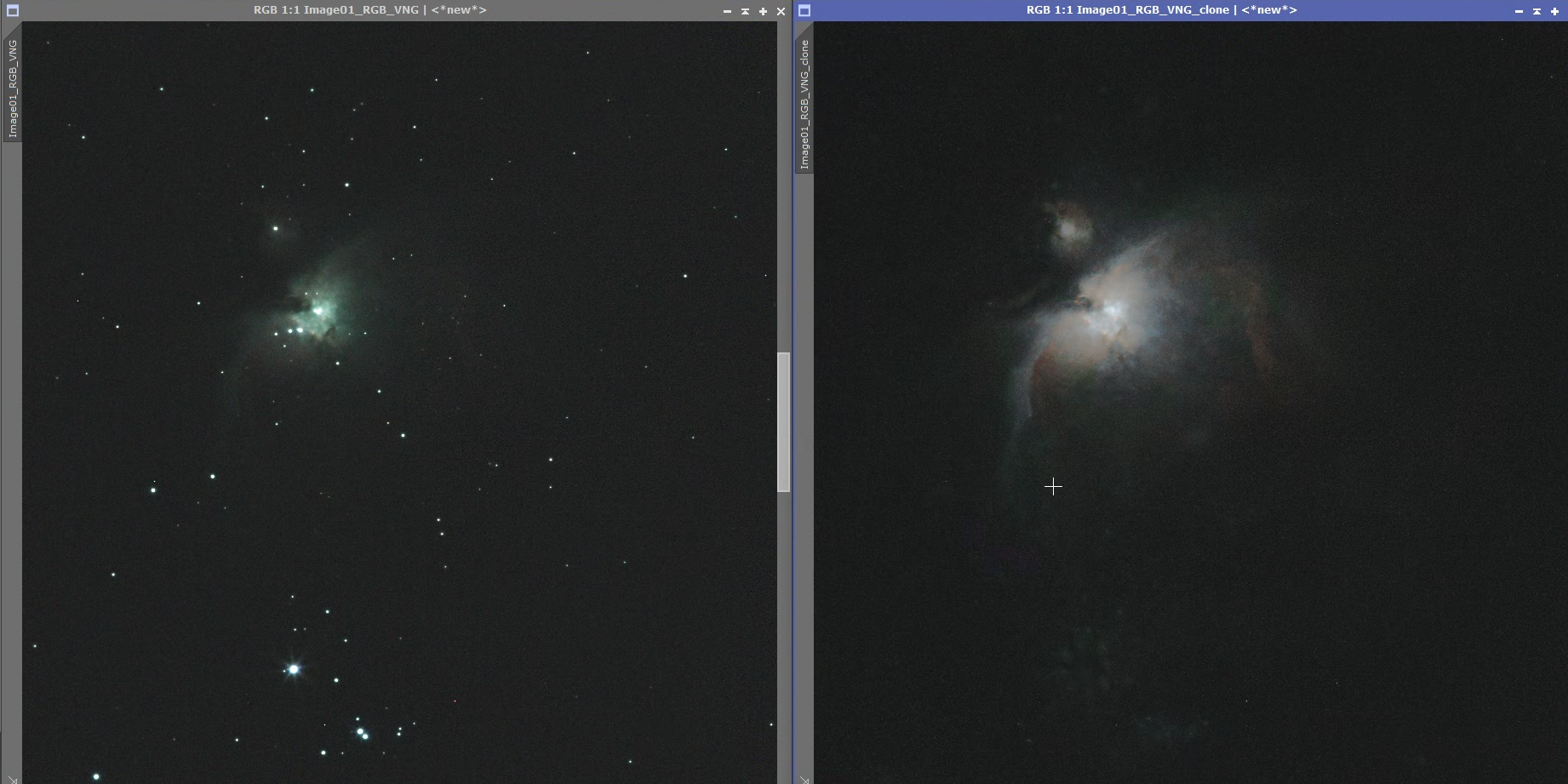Click the bright nebula core in left image
The height and width of the screenshot is (784, 1568).
click(x=318, y=310)
